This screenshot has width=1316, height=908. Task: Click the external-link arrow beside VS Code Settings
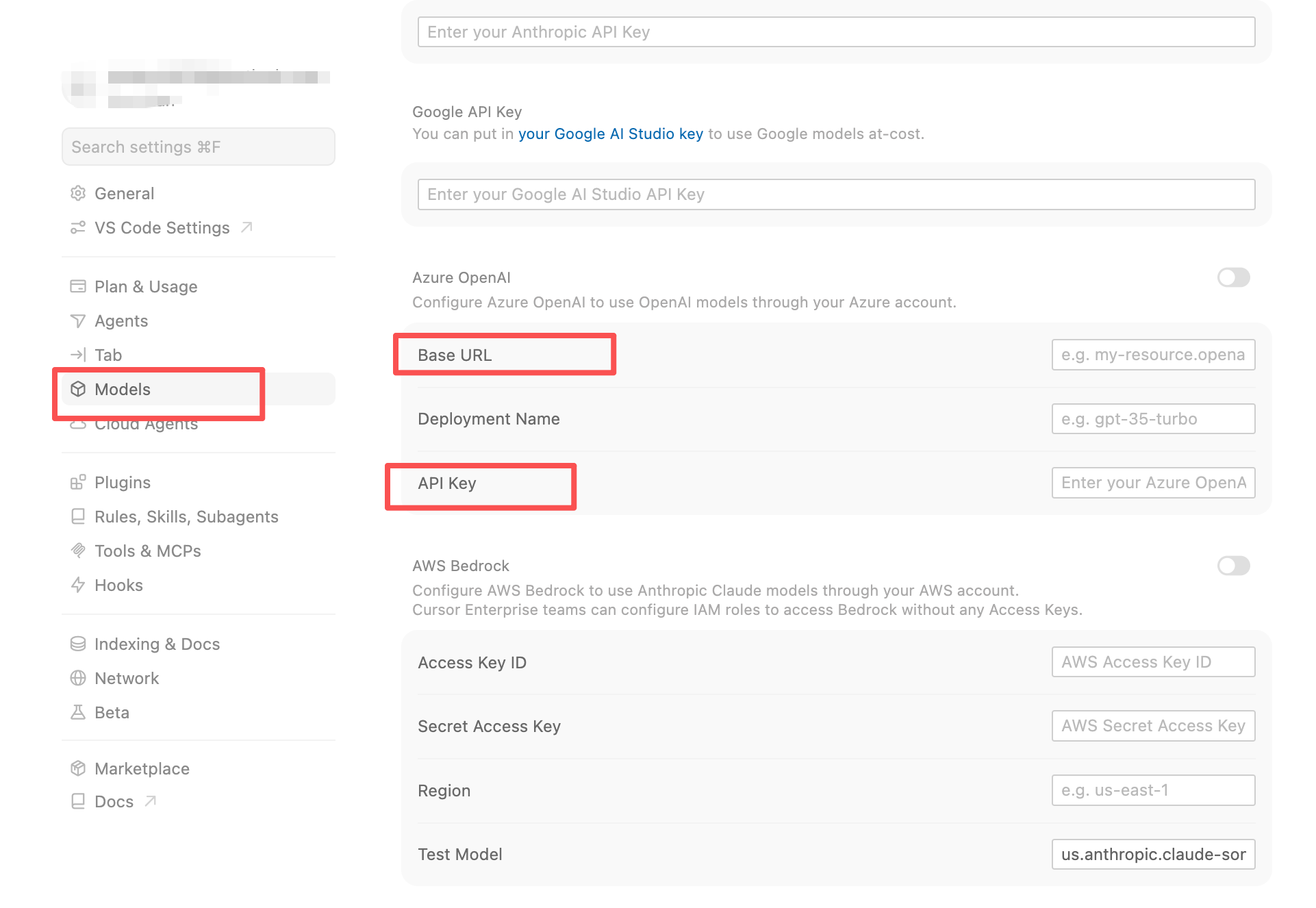tap(247, 227)
